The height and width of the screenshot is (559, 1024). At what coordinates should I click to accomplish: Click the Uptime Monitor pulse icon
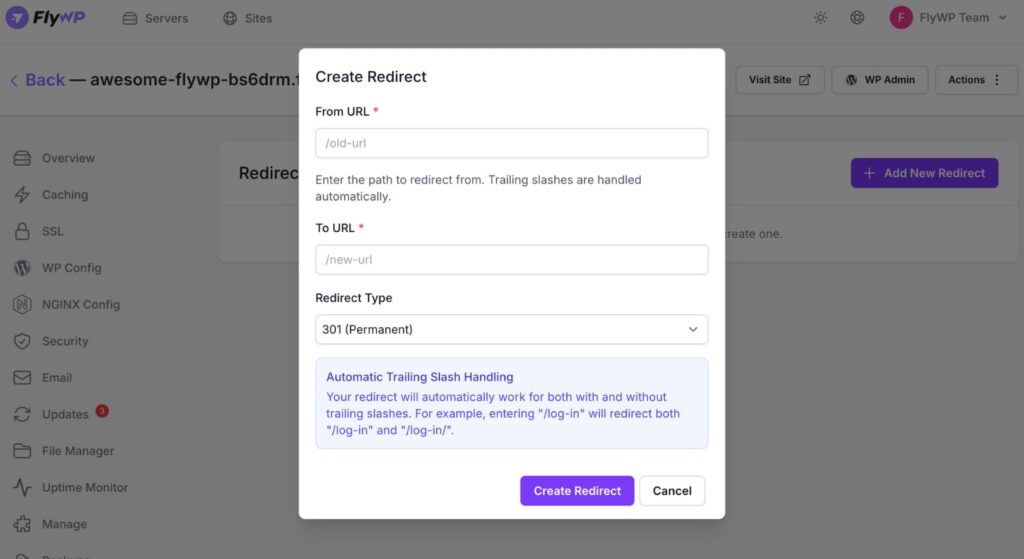tap(22, 487)
